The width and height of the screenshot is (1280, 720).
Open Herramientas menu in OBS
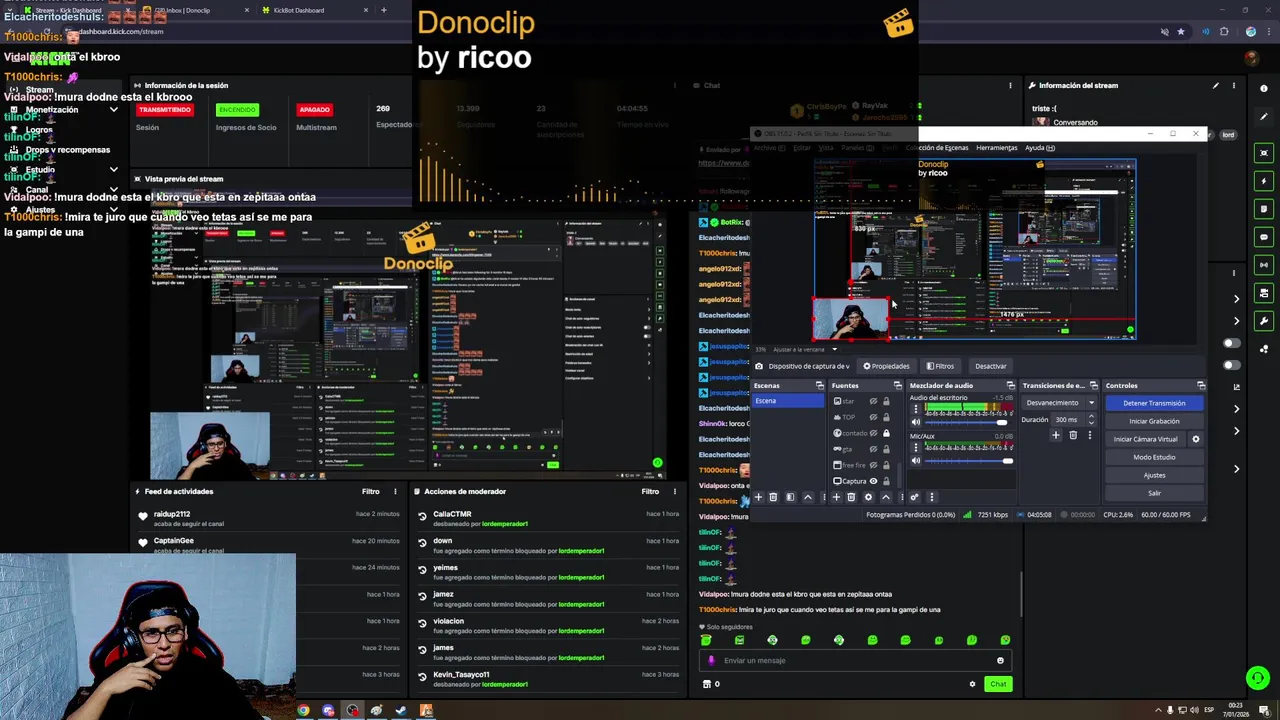996,148
